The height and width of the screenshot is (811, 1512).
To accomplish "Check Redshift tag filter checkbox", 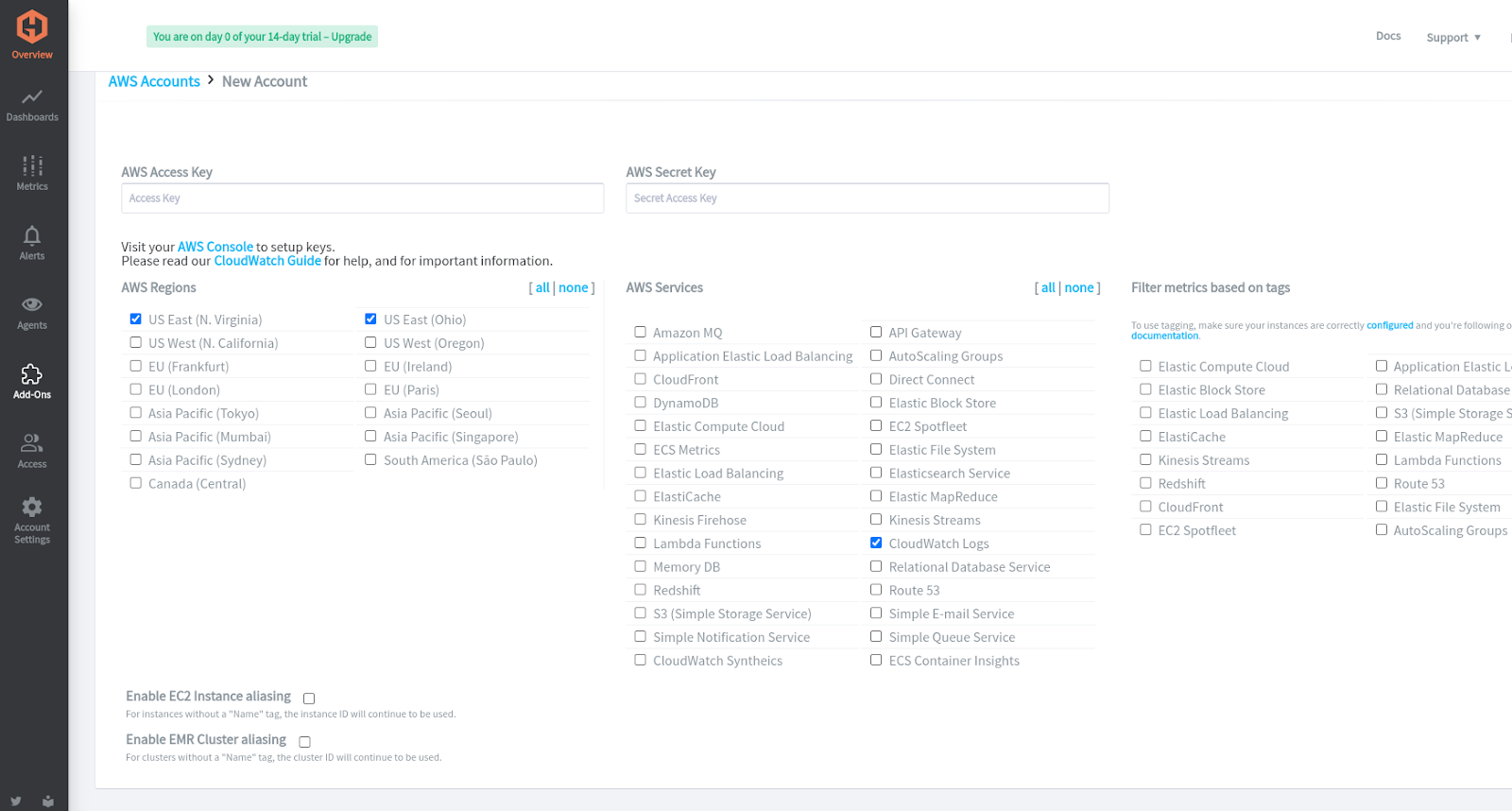I will pos(1145,483).
